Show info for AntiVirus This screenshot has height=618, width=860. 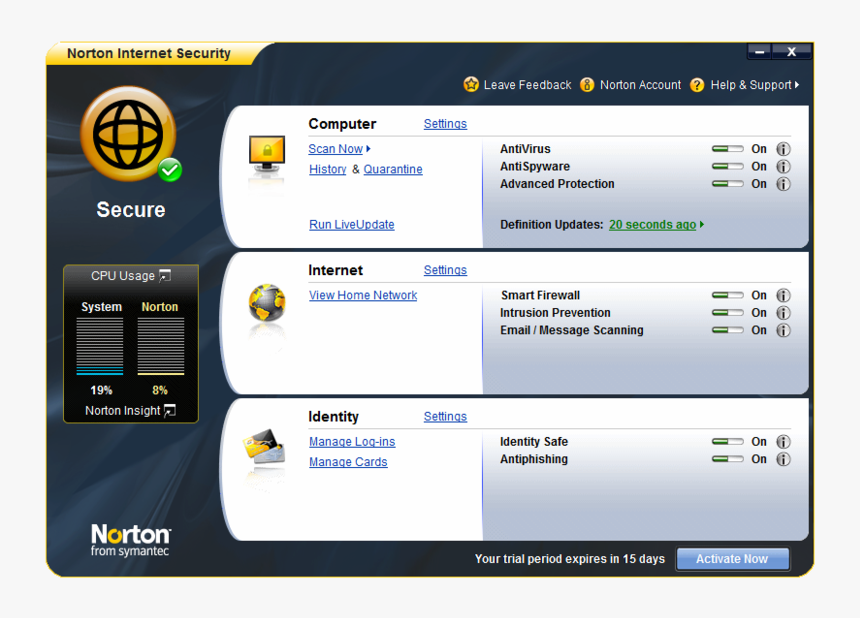[783, 149]
